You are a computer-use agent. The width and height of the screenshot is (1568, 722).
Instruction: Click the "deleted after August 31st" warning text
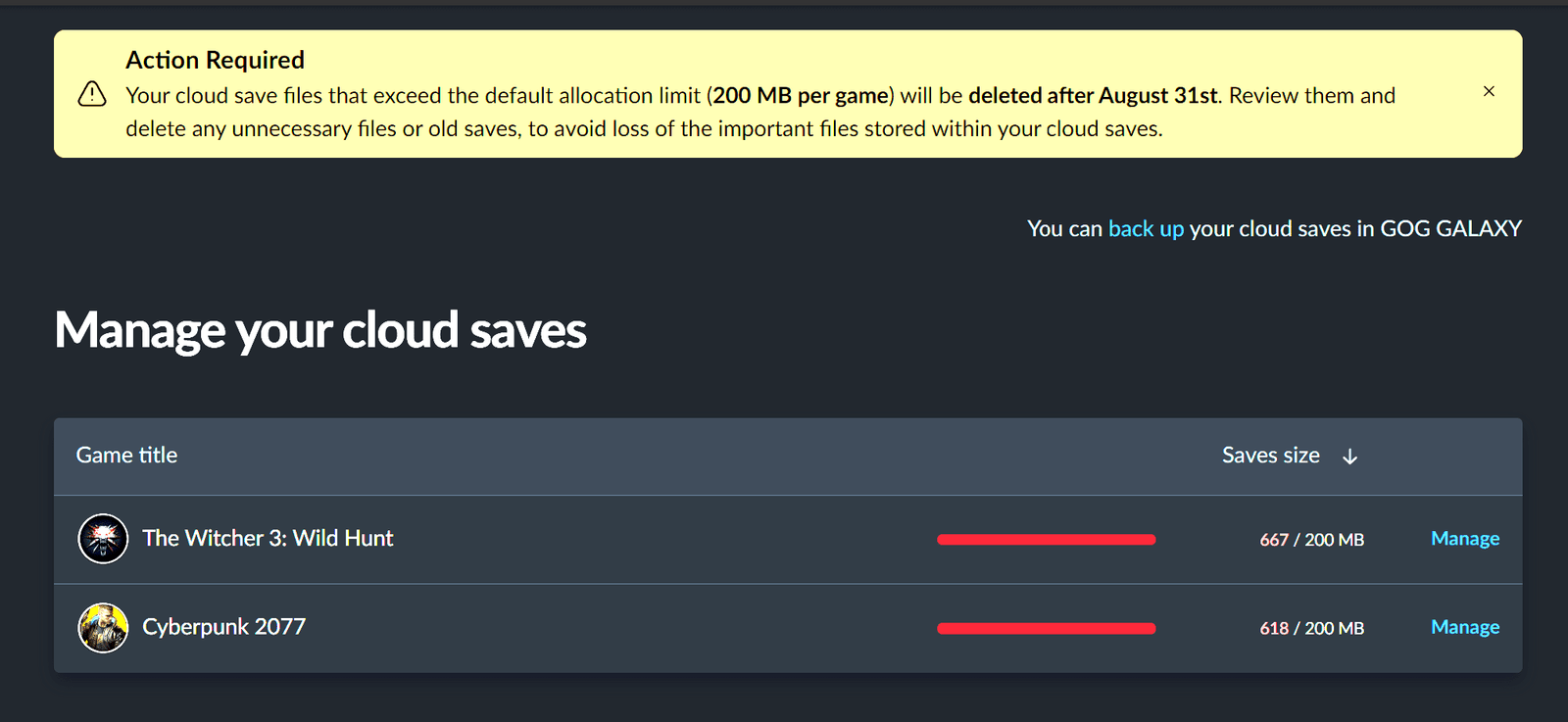(x=1092, y=96)
